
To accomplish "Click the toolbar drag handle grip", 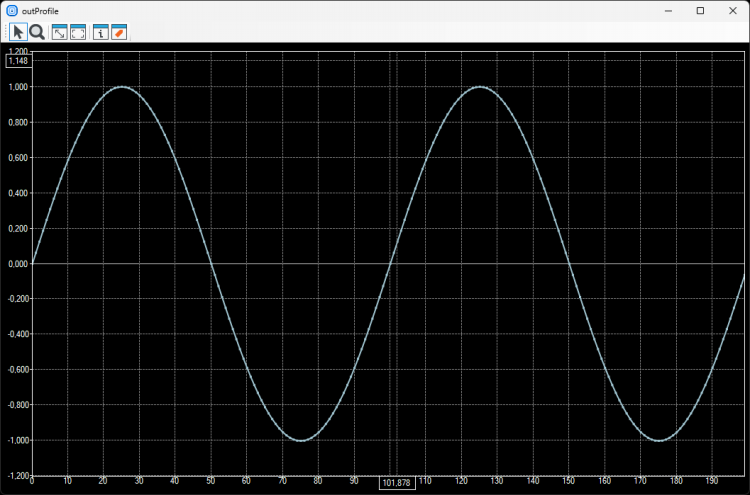I will [6, 33].
